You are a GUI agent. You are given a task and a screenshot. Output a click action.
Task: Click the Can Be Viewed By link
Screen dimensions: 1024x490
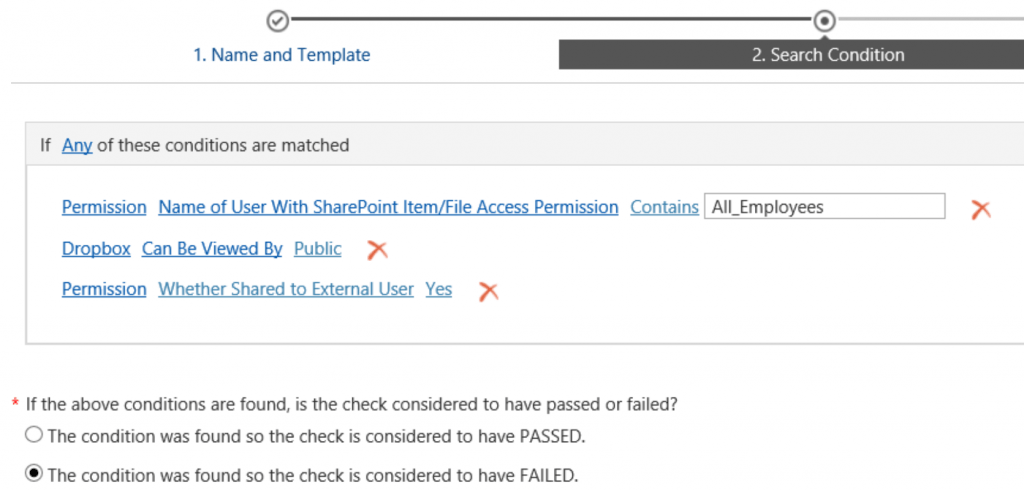coord(212,249)
